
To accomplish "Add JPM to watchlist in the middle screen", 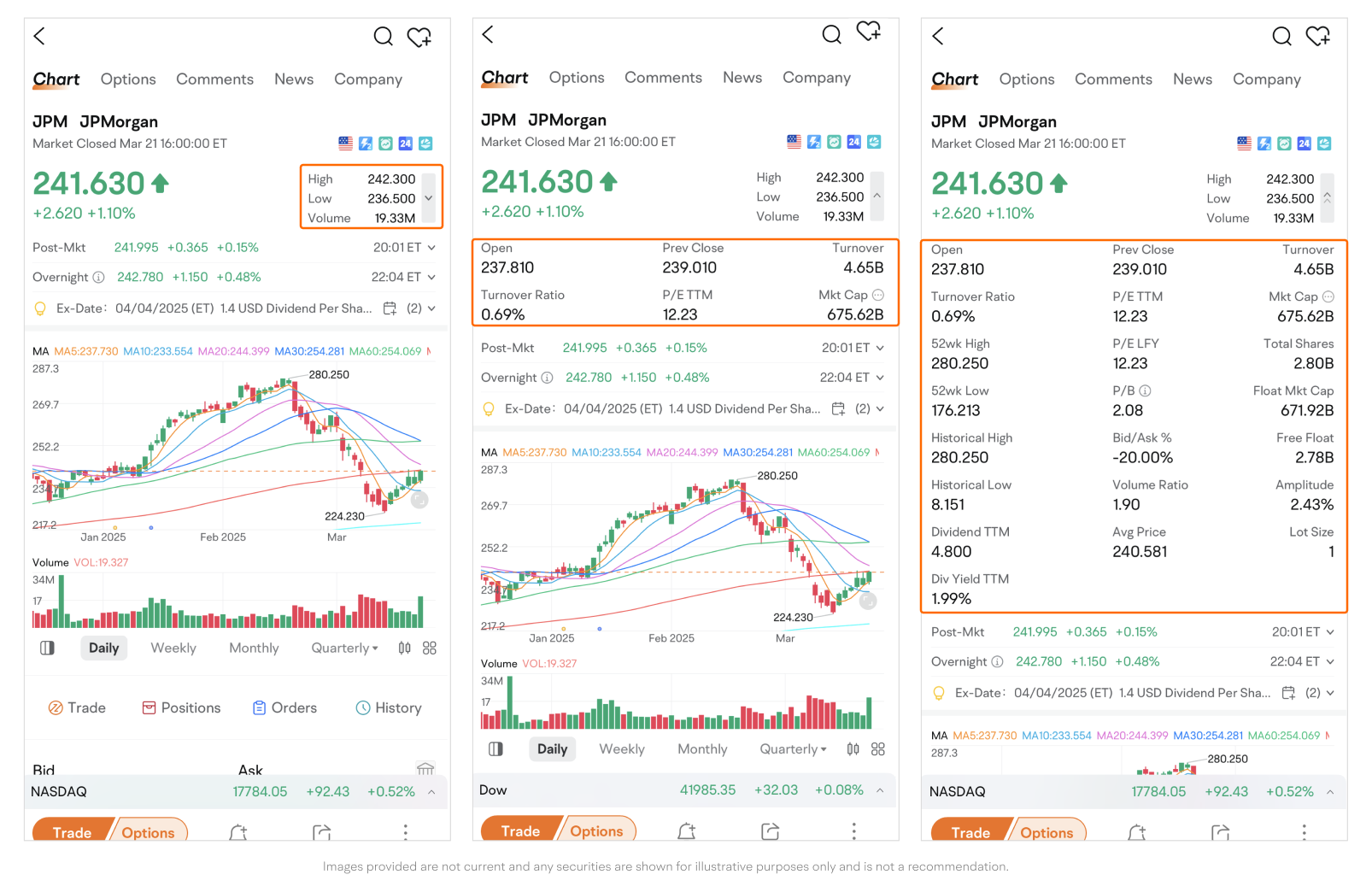I will pos(868,32).
